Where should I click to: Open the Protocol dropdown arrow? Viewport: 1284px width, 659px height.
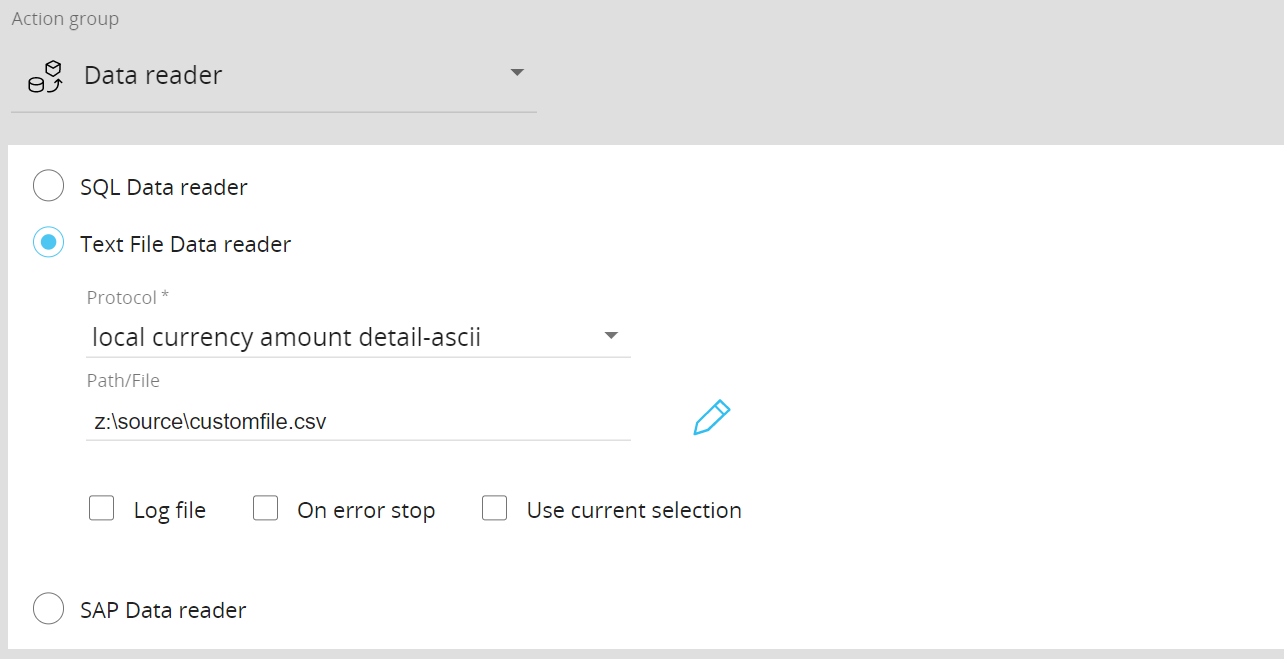coord(611,336)
